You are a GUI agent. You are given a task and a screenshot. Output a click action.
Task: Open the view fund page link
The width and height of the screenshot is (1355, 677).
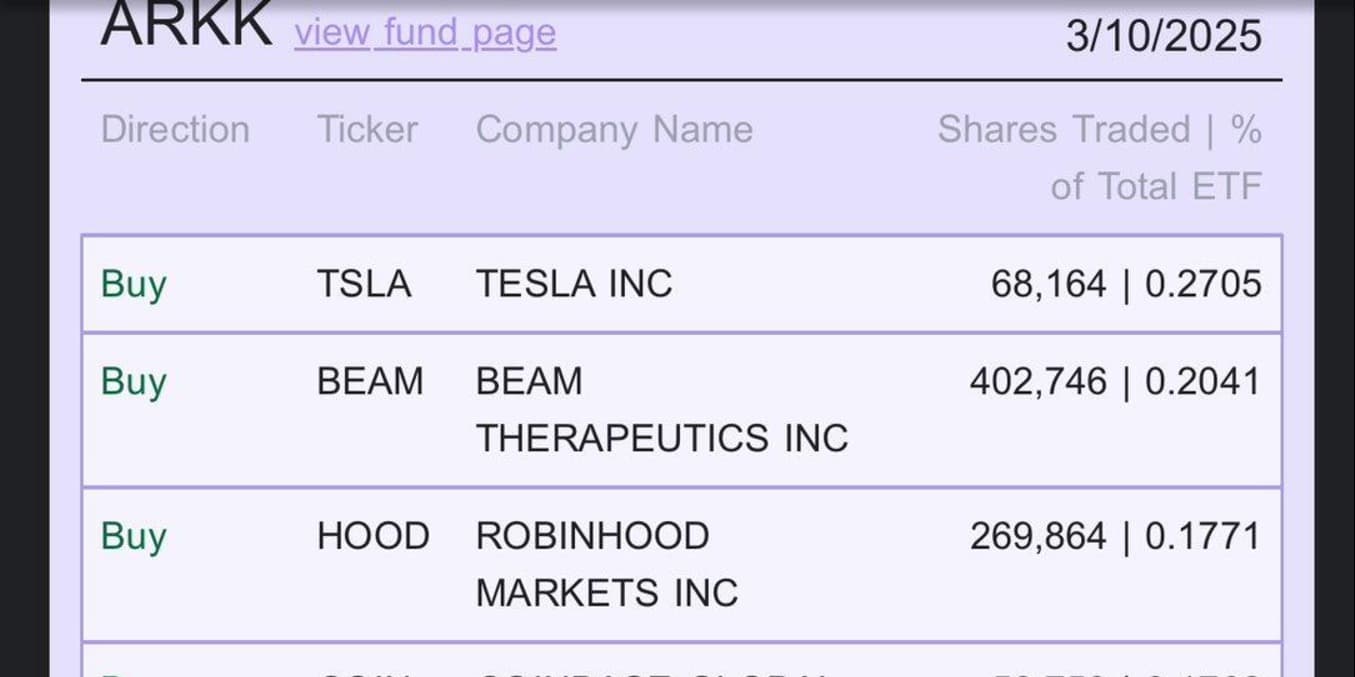point(425,32)
